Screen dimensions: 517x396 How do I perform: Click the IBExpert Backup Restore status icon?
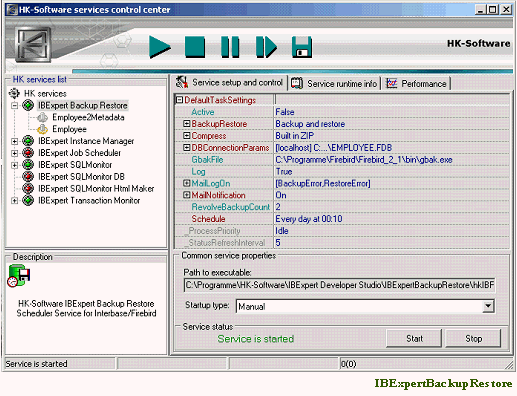28,105
